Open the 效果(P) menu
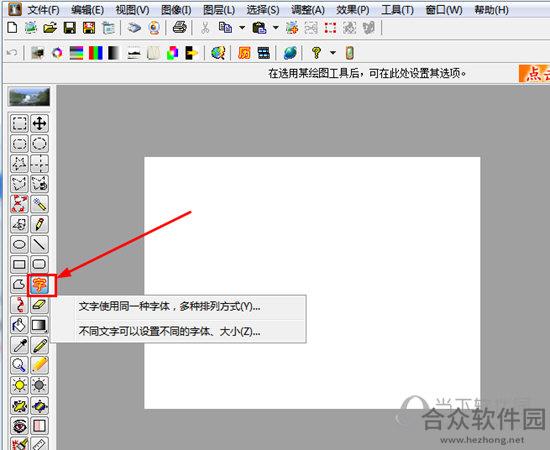 tap(353, 10)
